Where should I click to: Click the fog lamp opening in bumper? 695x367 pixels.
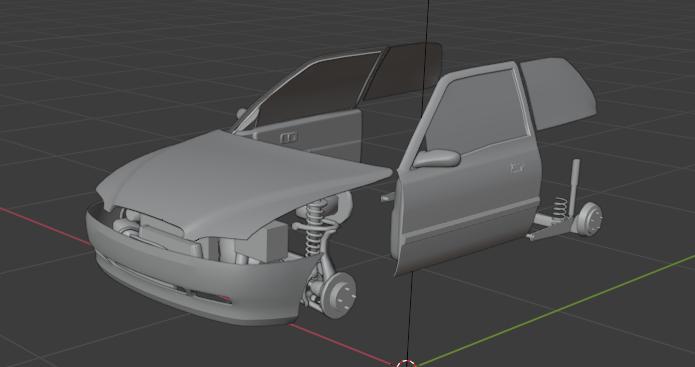coord(212,297)
